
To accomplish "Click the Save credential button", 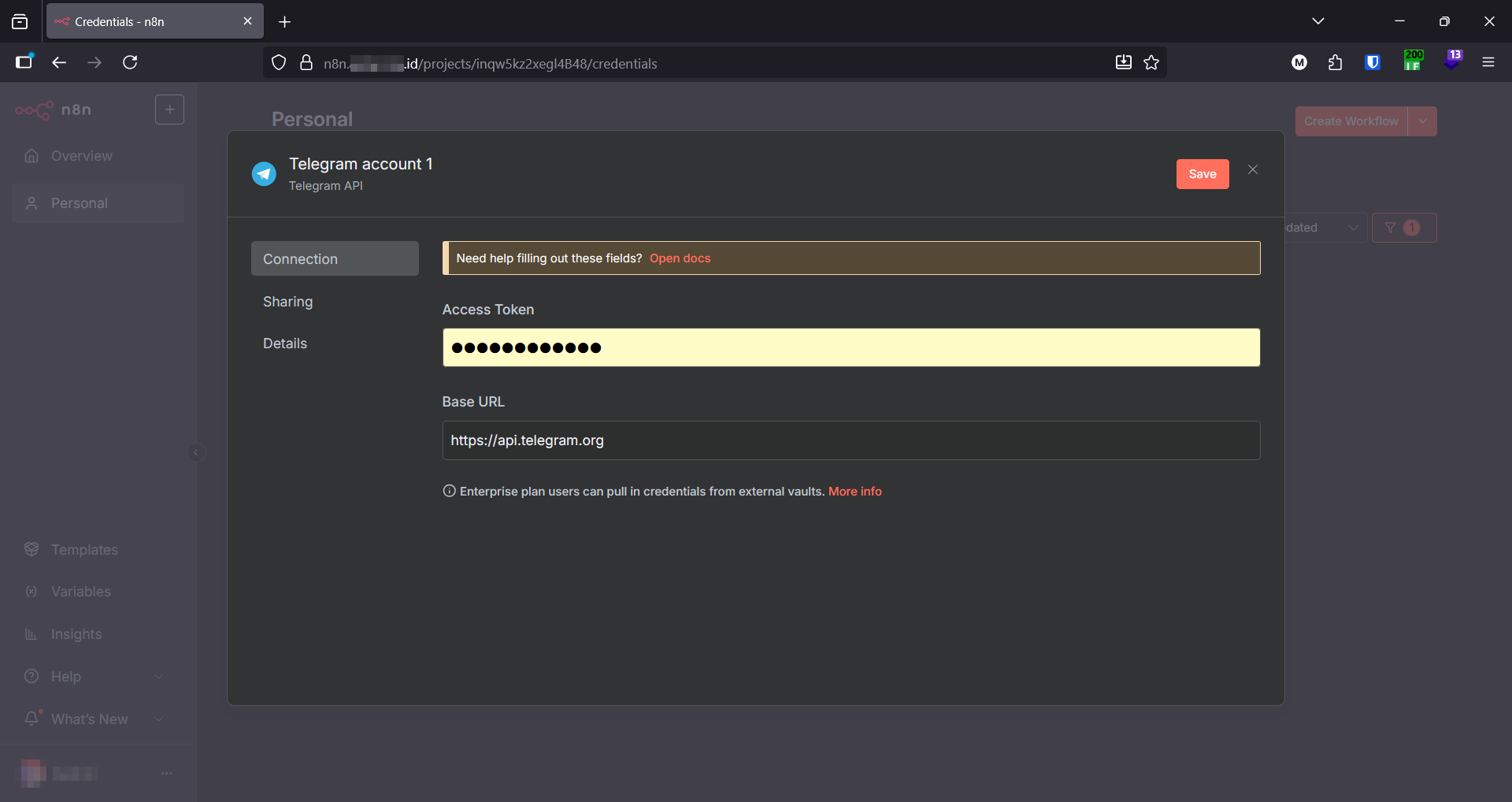I will click(1202, 174).
